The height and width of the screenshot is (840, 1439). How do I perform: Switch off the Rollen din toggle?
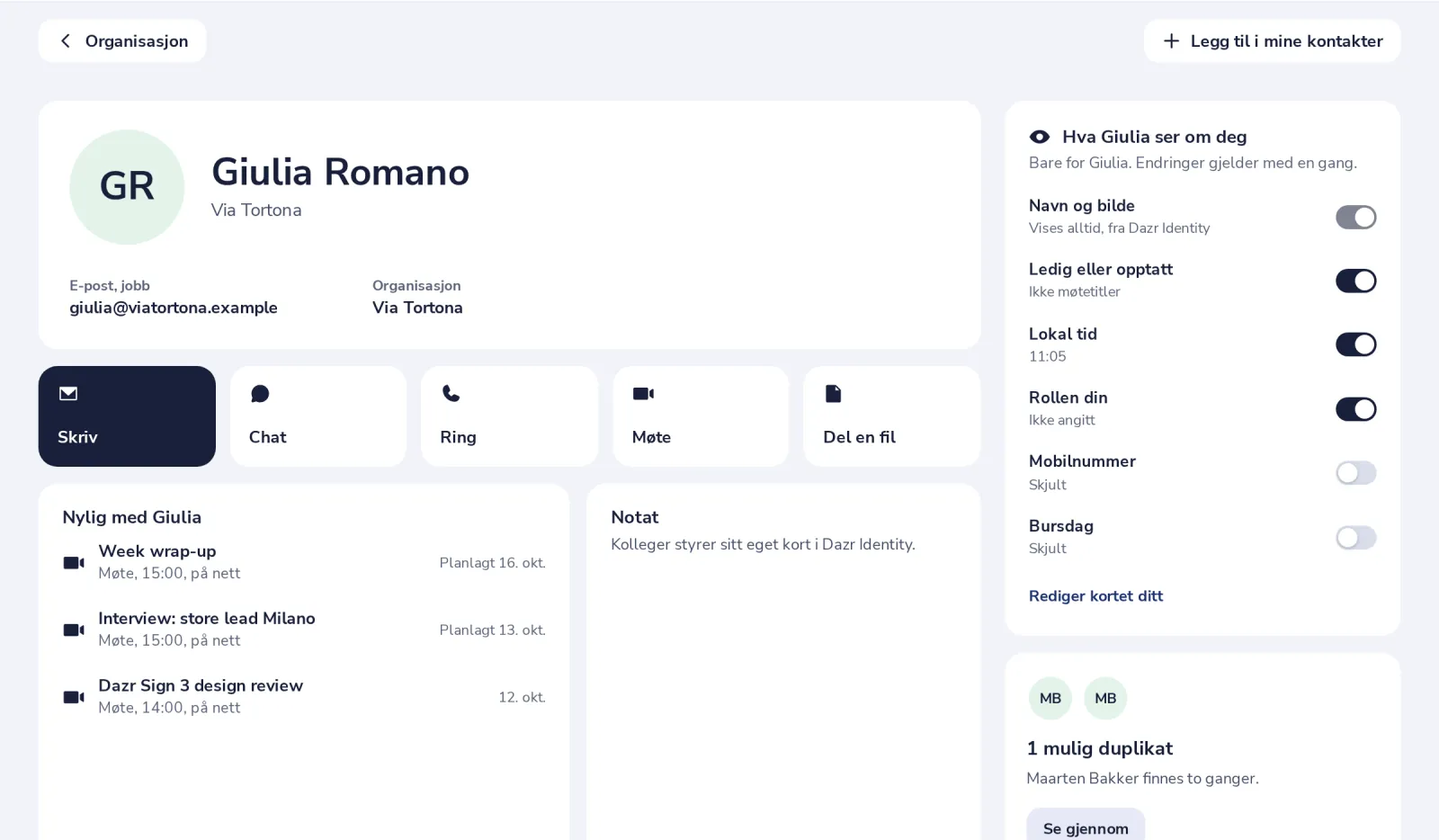1355,409
